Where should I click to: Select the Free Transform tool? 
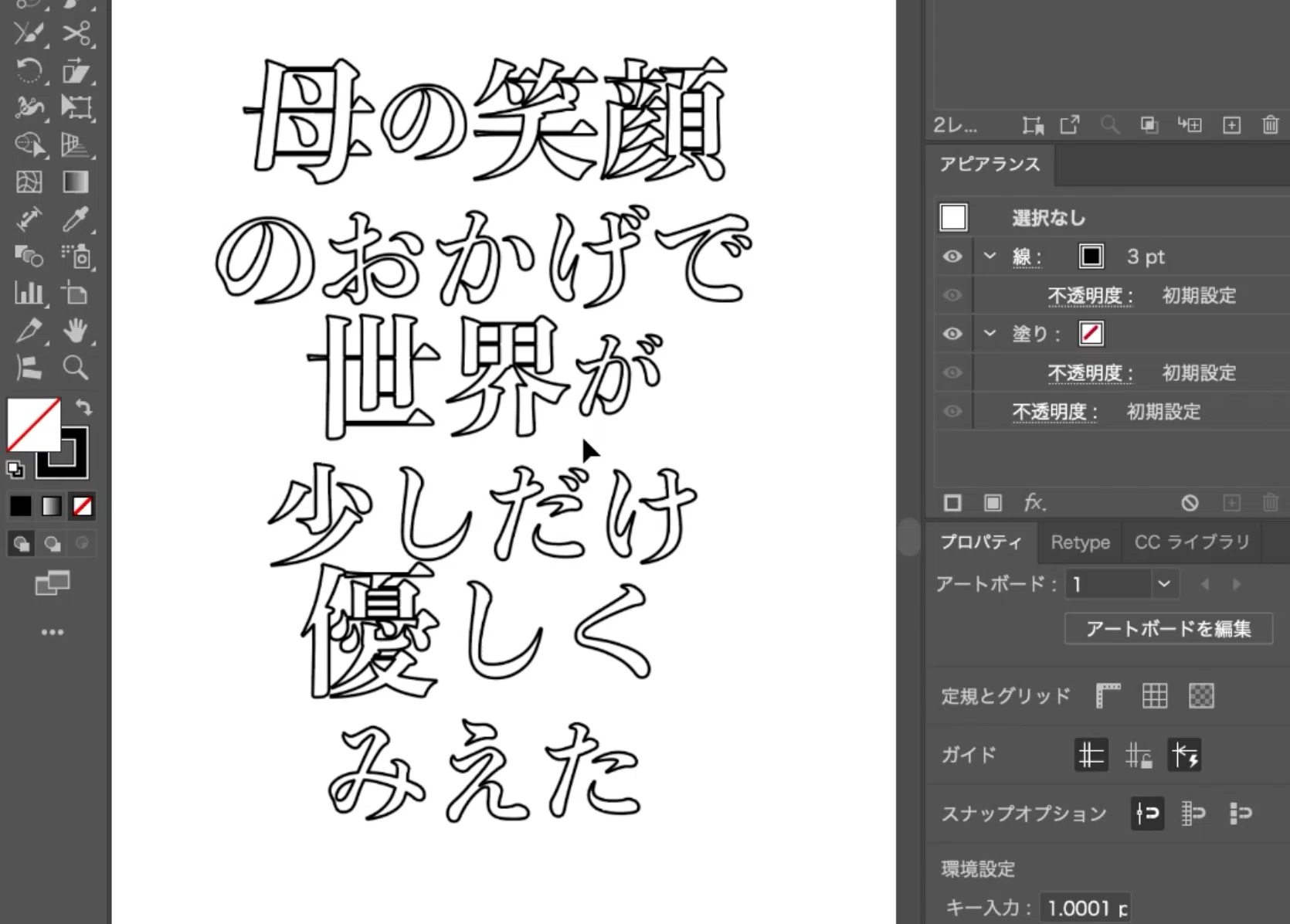(76, 107)
